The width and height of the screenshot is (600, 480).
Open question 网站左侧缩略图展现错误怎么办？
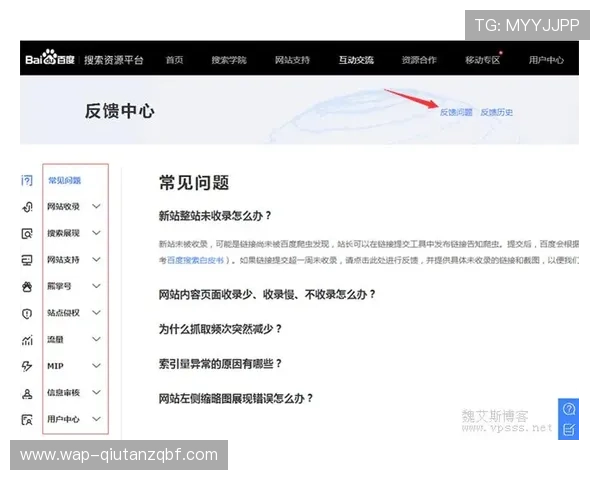click(x=236, y=398)
